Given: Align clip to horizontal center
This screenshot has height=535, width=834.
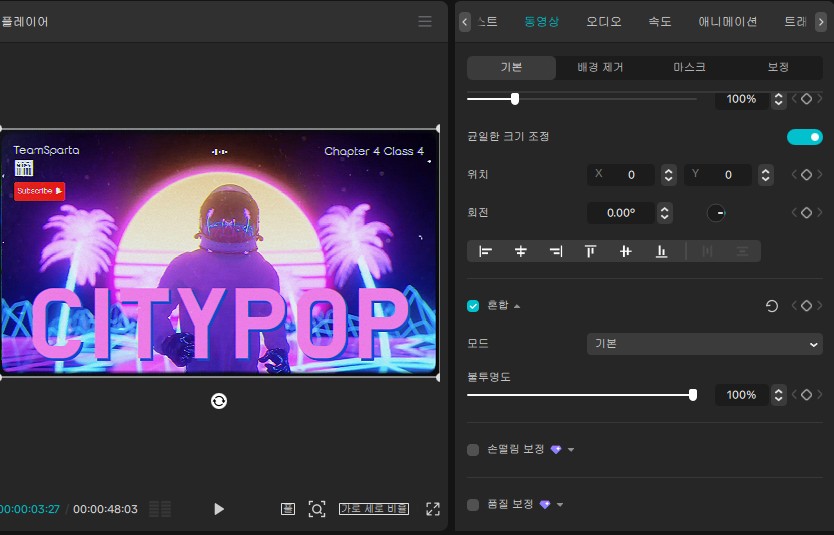Looking at the screenshot, I should [x=521, y=251].
